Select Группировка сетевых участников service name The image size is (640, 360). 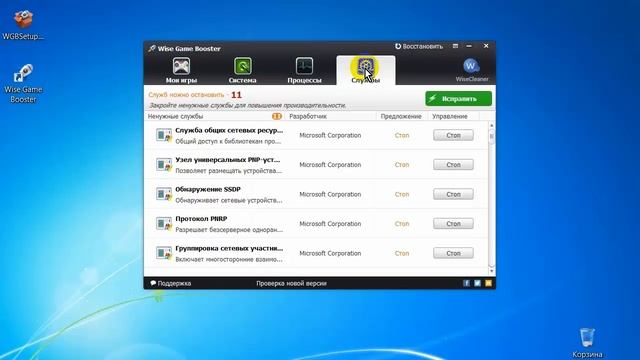[229, 248]
